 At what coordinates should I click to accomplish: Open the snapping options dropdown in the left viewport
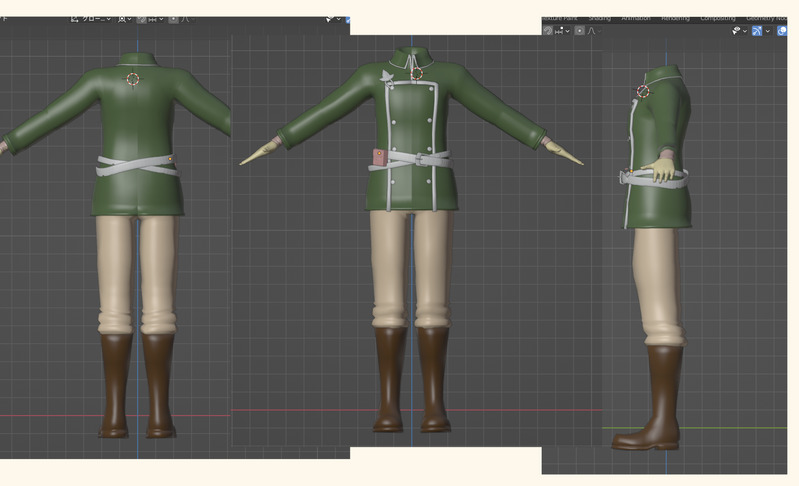[155, 19]
